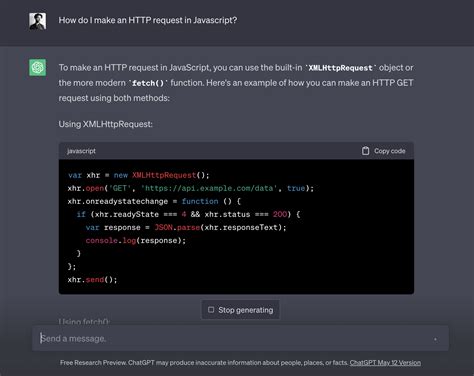The width and height of the screenshot is (474, 376).
Task: Click the Free Research Preview disclaimer text
Action: (x=204, y=363)
